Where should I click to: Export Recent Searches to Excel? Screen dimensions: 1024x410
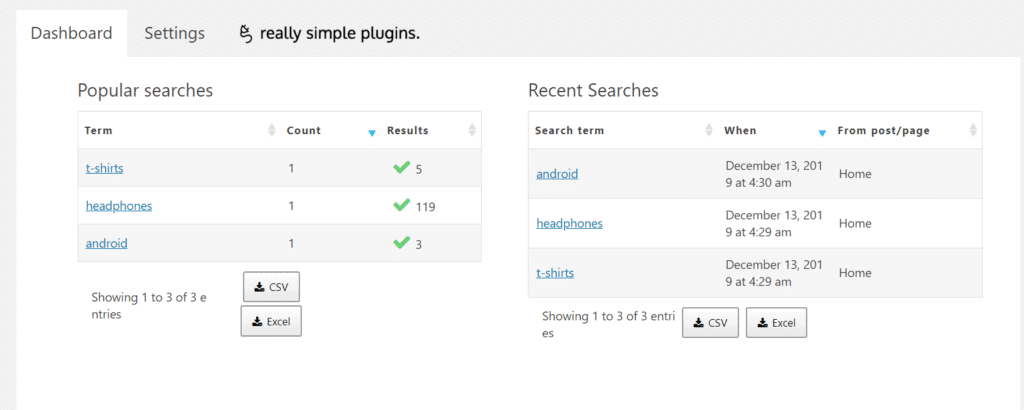(776, 323)
